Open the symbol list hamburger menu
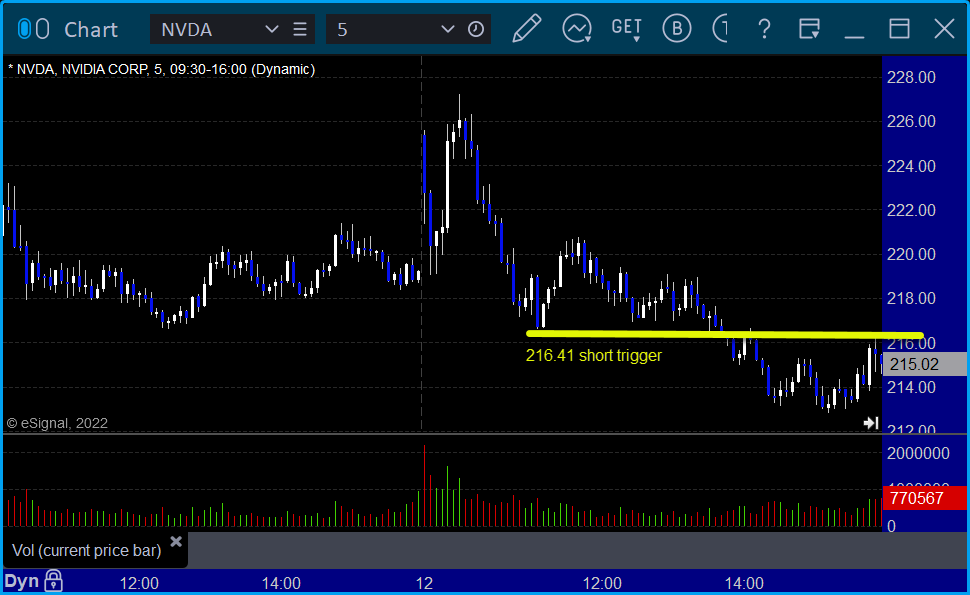This screenshot has height=595, width=970. 300,29
